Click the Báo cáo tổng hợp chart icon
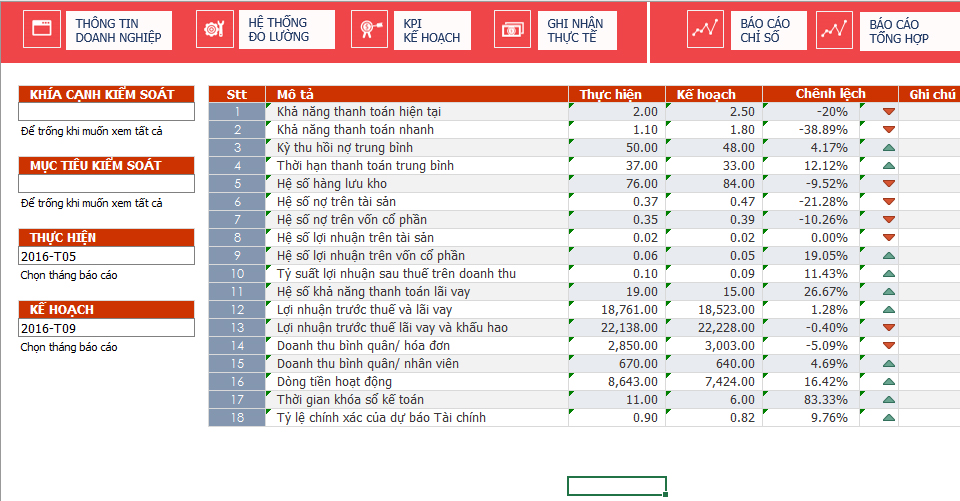This screenshot has width=960, height=501. pyautogui.click(x=834, y=29)
